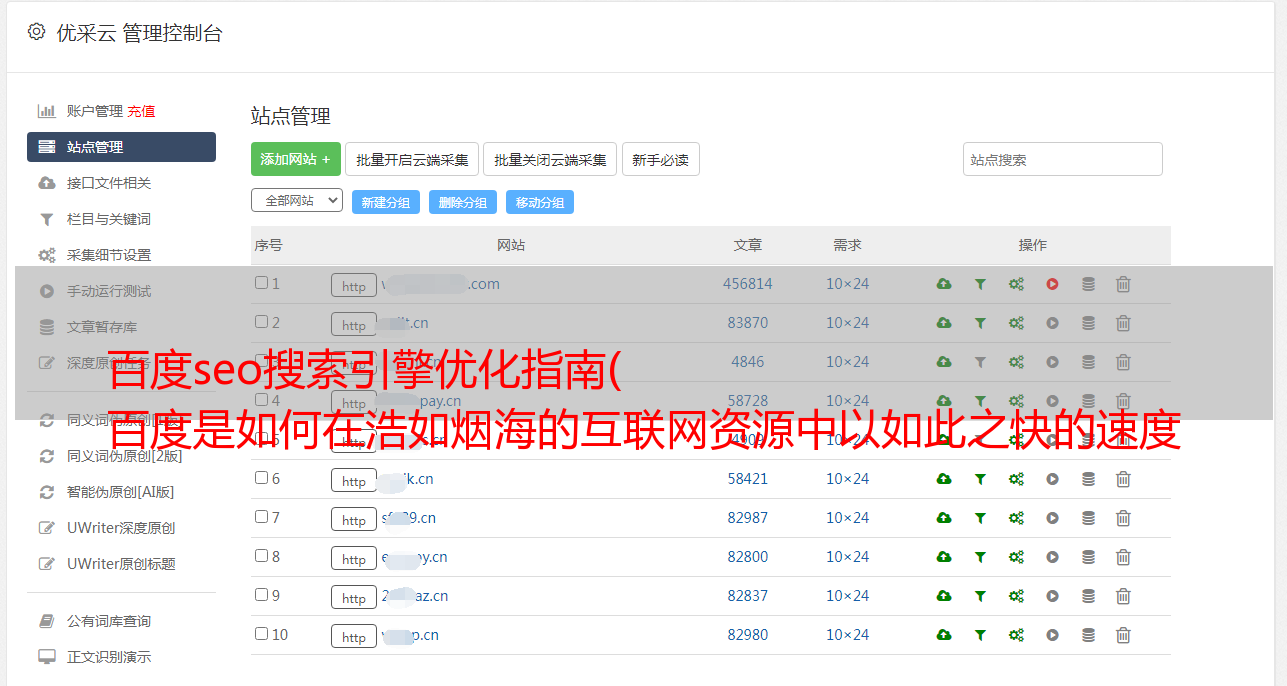Click the trash icon in row 2
This screenshot has width=1287, height=686.
[x=1123, y=323]
